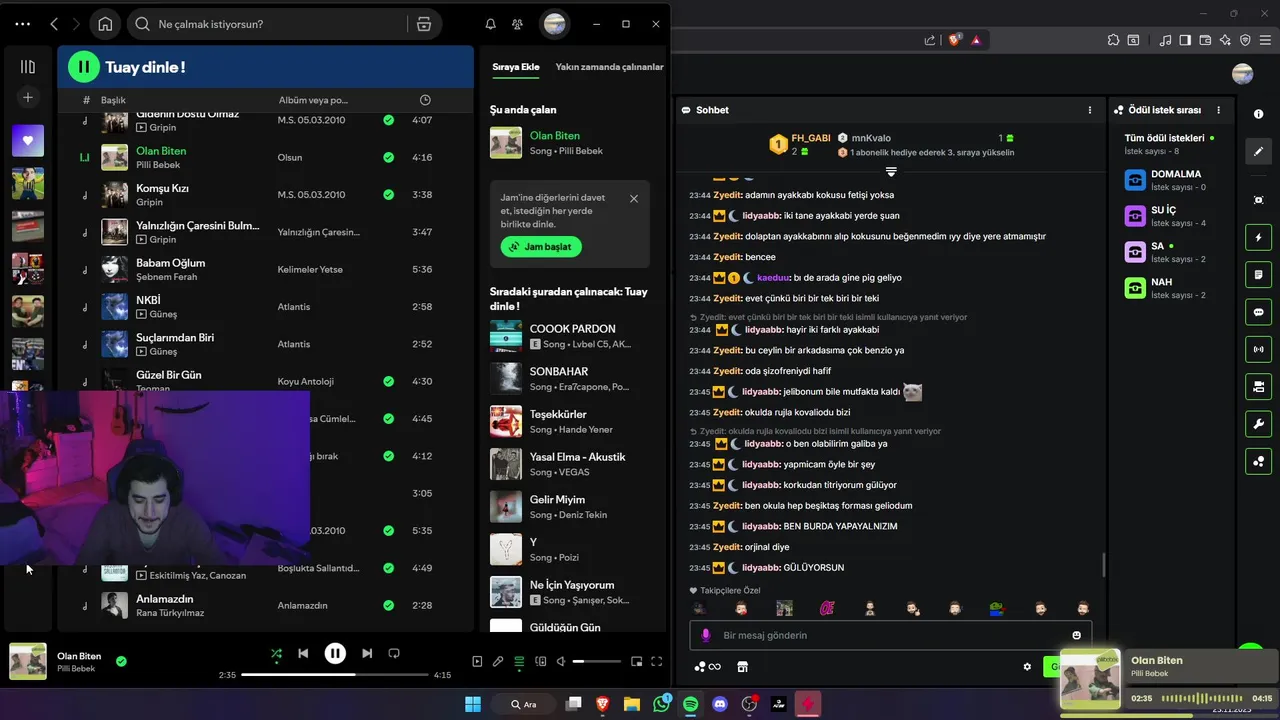Open the chat bubble icon in Kick sidebar
Image resolution: width=1280 pixels, height=720 pixels.
pyautogui.click(x=1259, y=312)
